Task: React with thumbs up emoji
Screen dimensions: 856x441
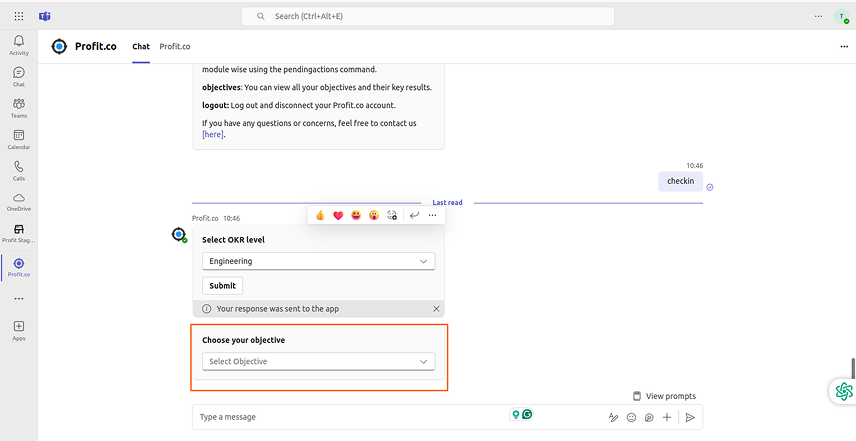Action: coord(320,216)
